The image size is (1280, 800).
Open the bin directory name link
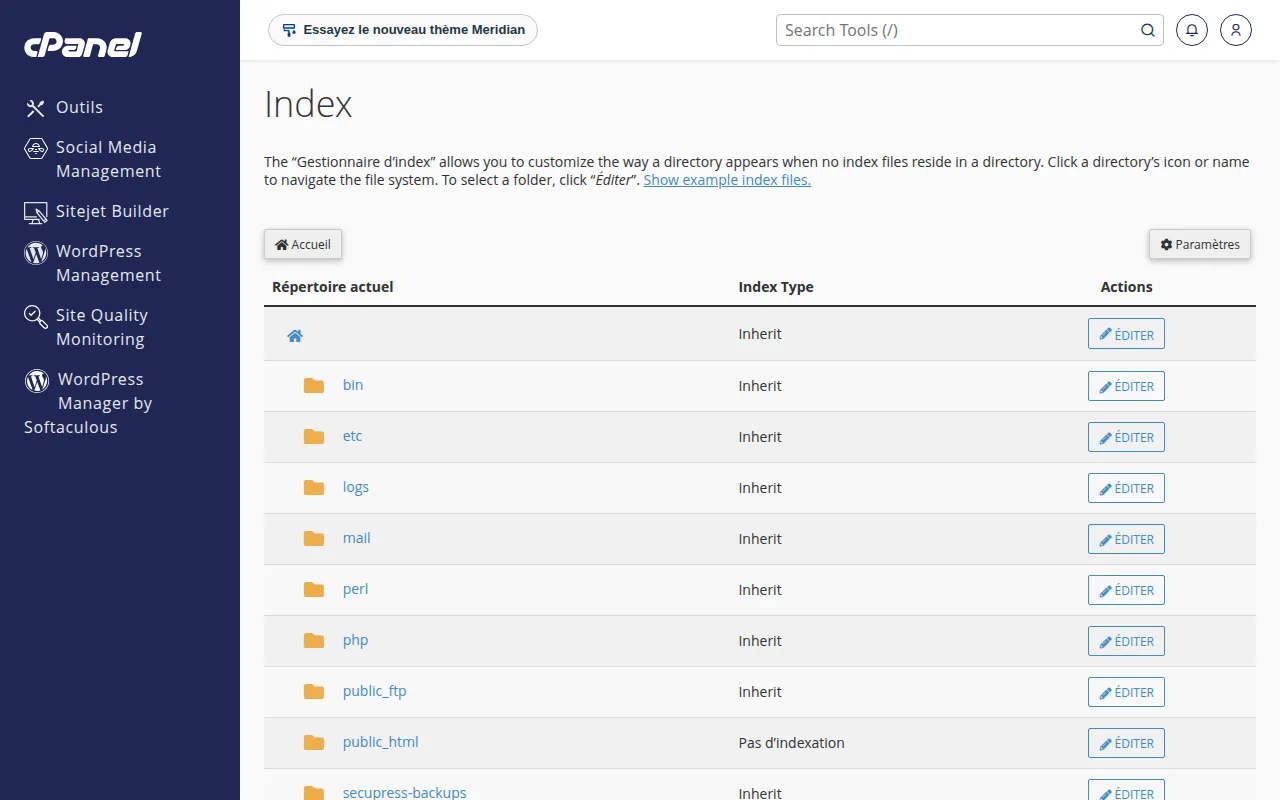[x=353, y=385]
